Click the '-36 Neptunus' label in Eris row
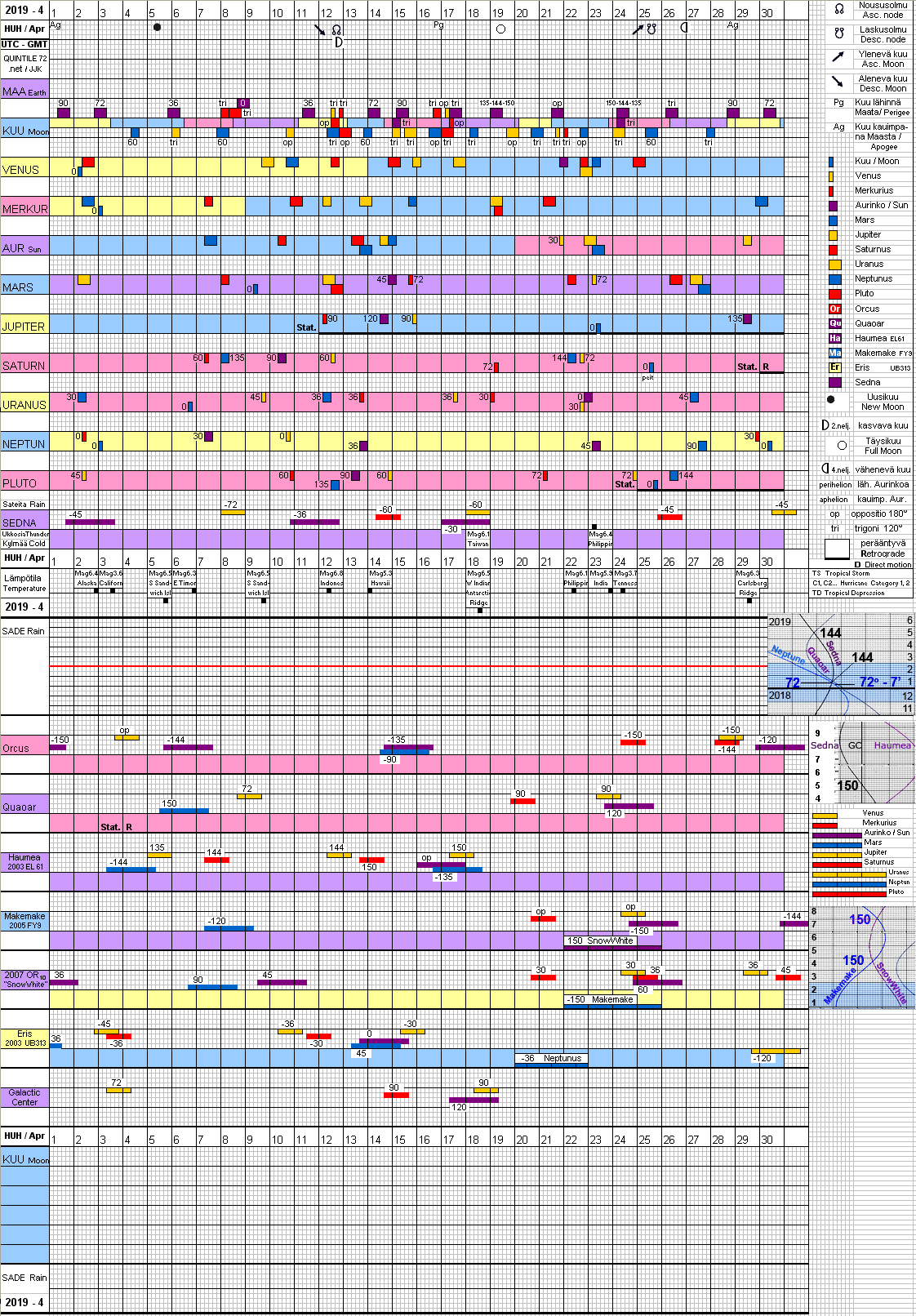Screen dimensions: 916x1316 (551, 1058)
